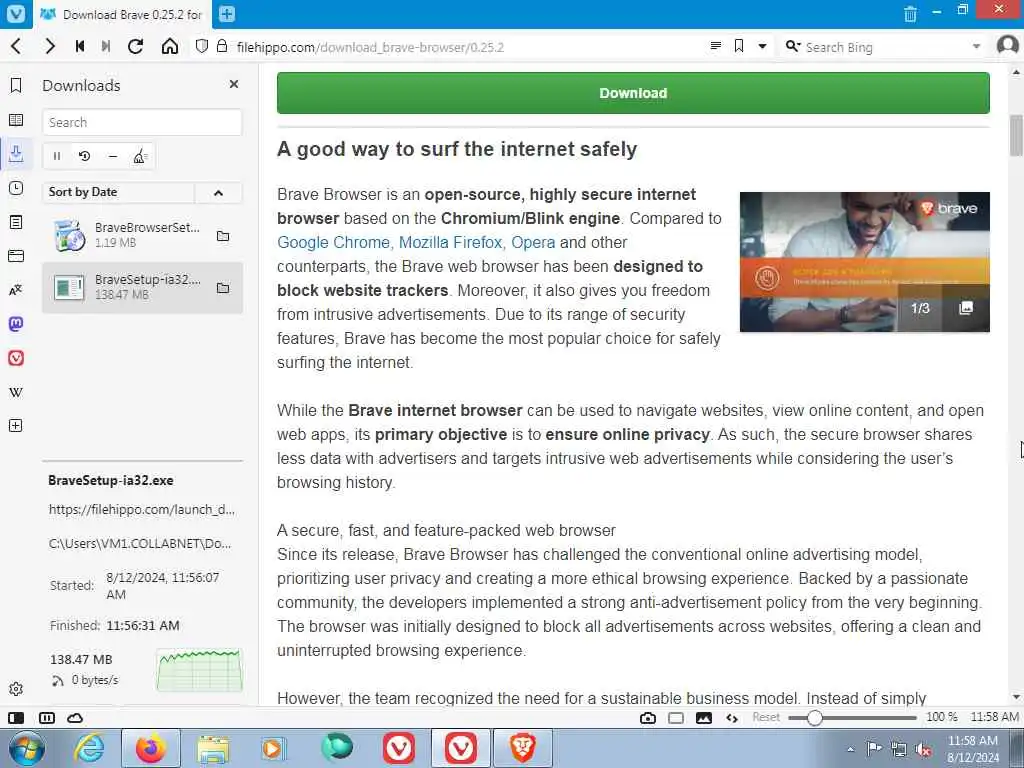
Task: Go to the home page
Action: click(170, 46)
